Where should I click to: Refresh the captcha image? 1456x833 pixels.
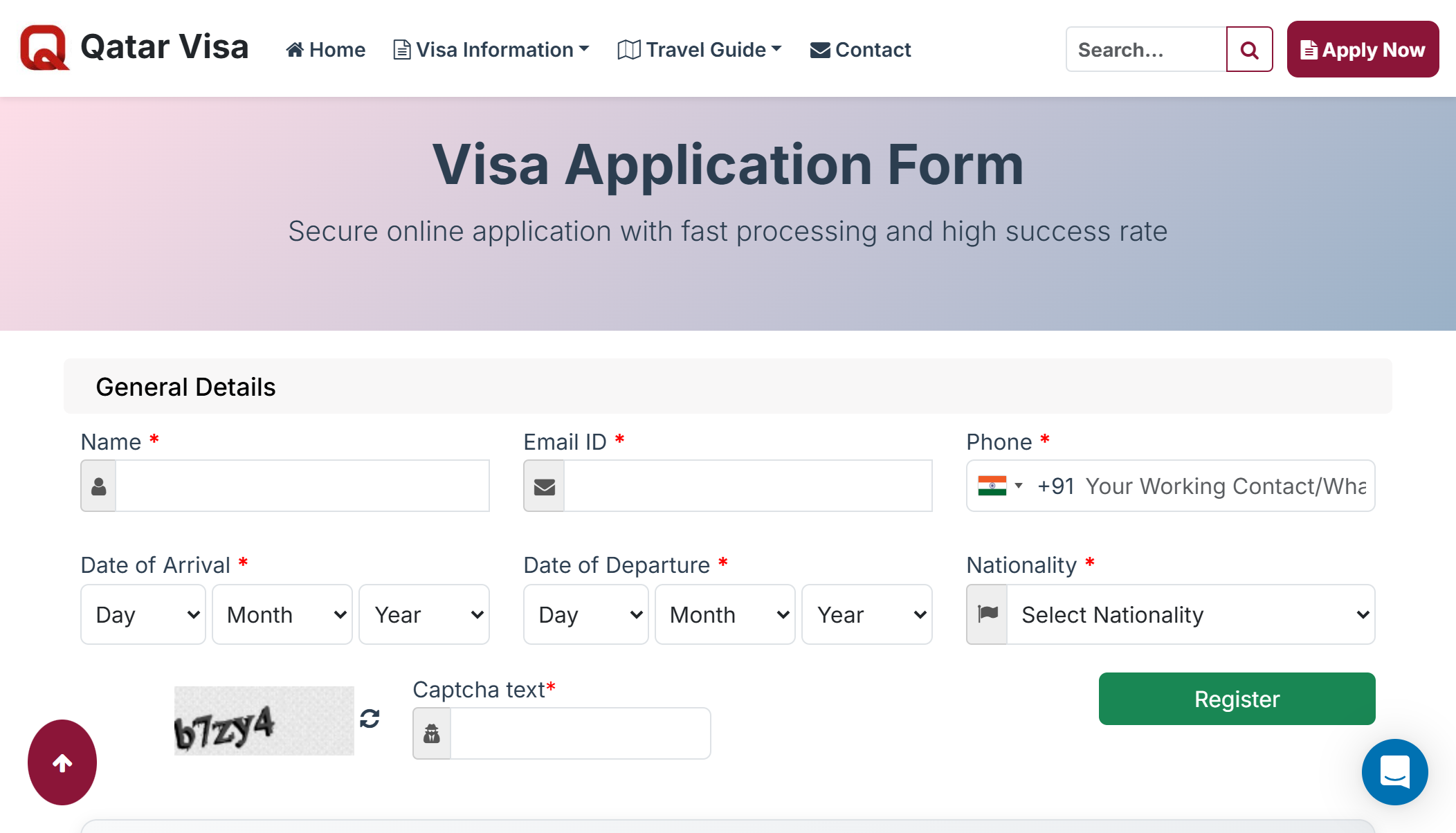coord(370,719)
